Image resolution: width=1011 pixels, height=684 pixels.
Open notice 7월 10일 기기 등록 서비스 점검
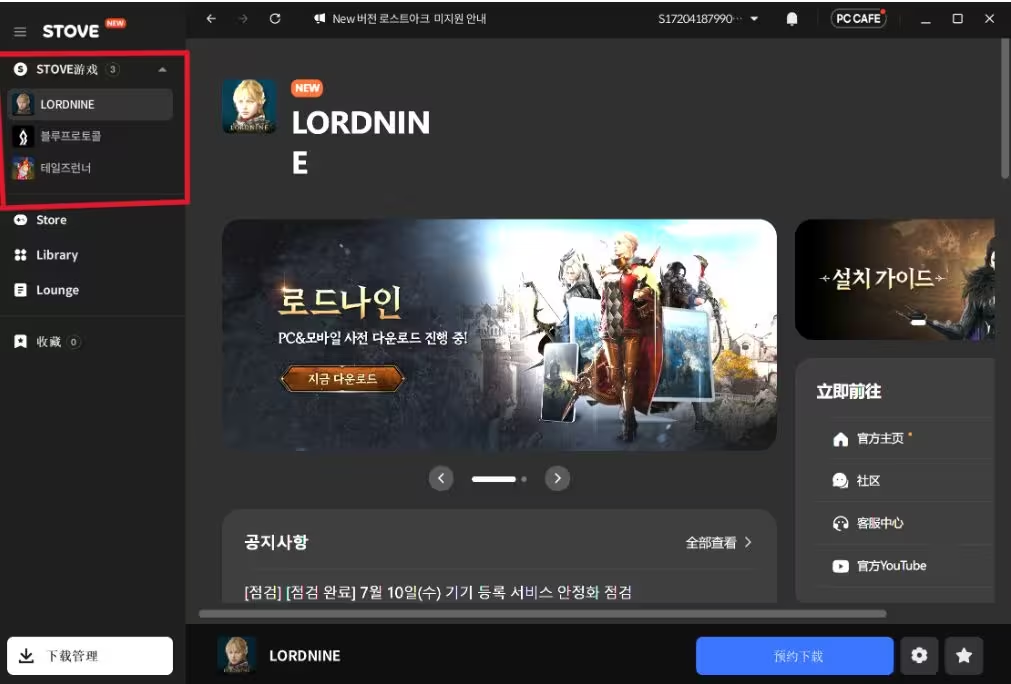click(x=438, y=592)
